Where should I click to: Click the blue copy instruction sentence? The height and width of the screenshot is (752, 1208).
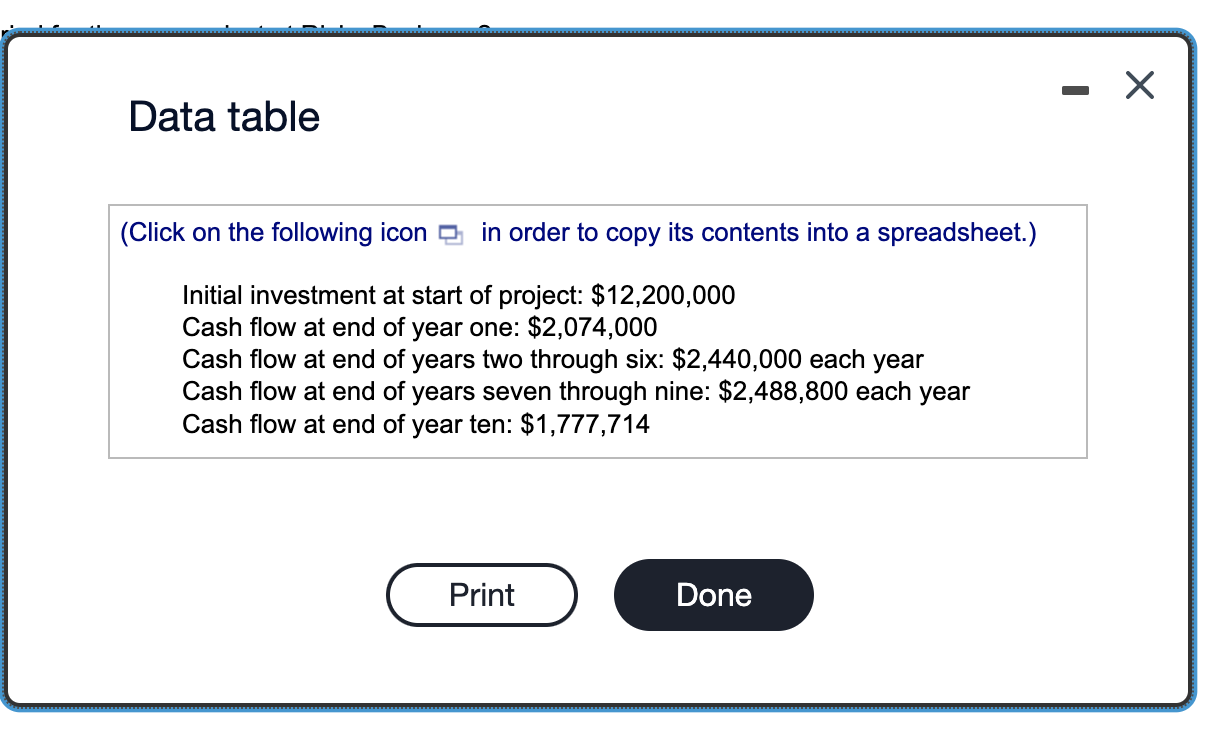580,233
